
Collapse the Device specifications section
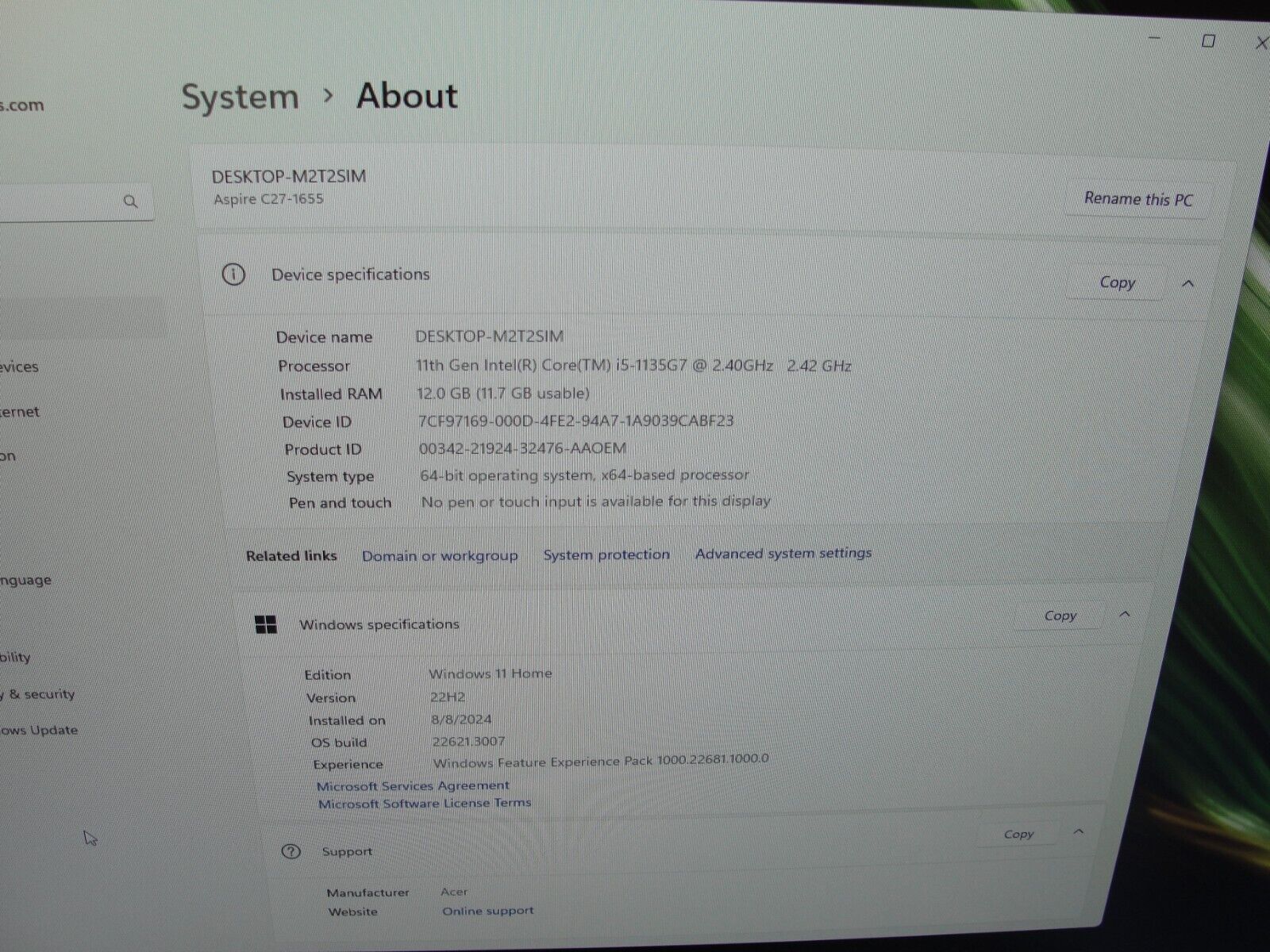tap(1188, 283)
